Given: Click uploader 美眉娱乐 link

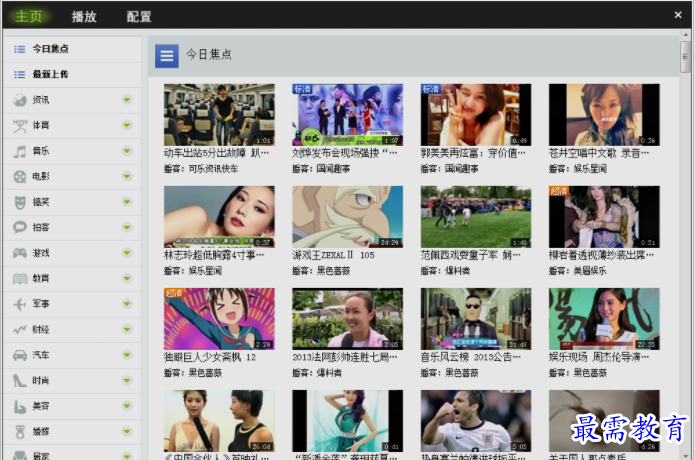Looking at the screenshot, I should [x=590, y=271].
